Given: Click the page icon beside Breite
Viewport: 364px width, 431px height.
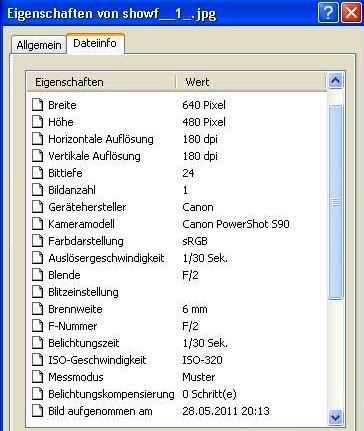Looking at the screenshot, I should click(38, 105).
